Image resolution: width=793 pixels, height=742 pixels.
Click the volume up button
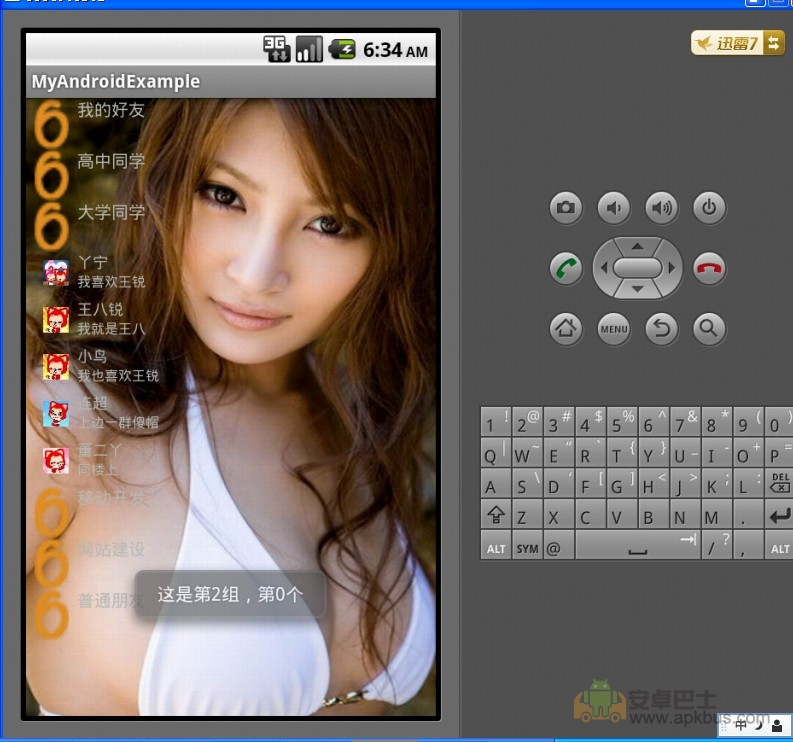click(662, 207)
